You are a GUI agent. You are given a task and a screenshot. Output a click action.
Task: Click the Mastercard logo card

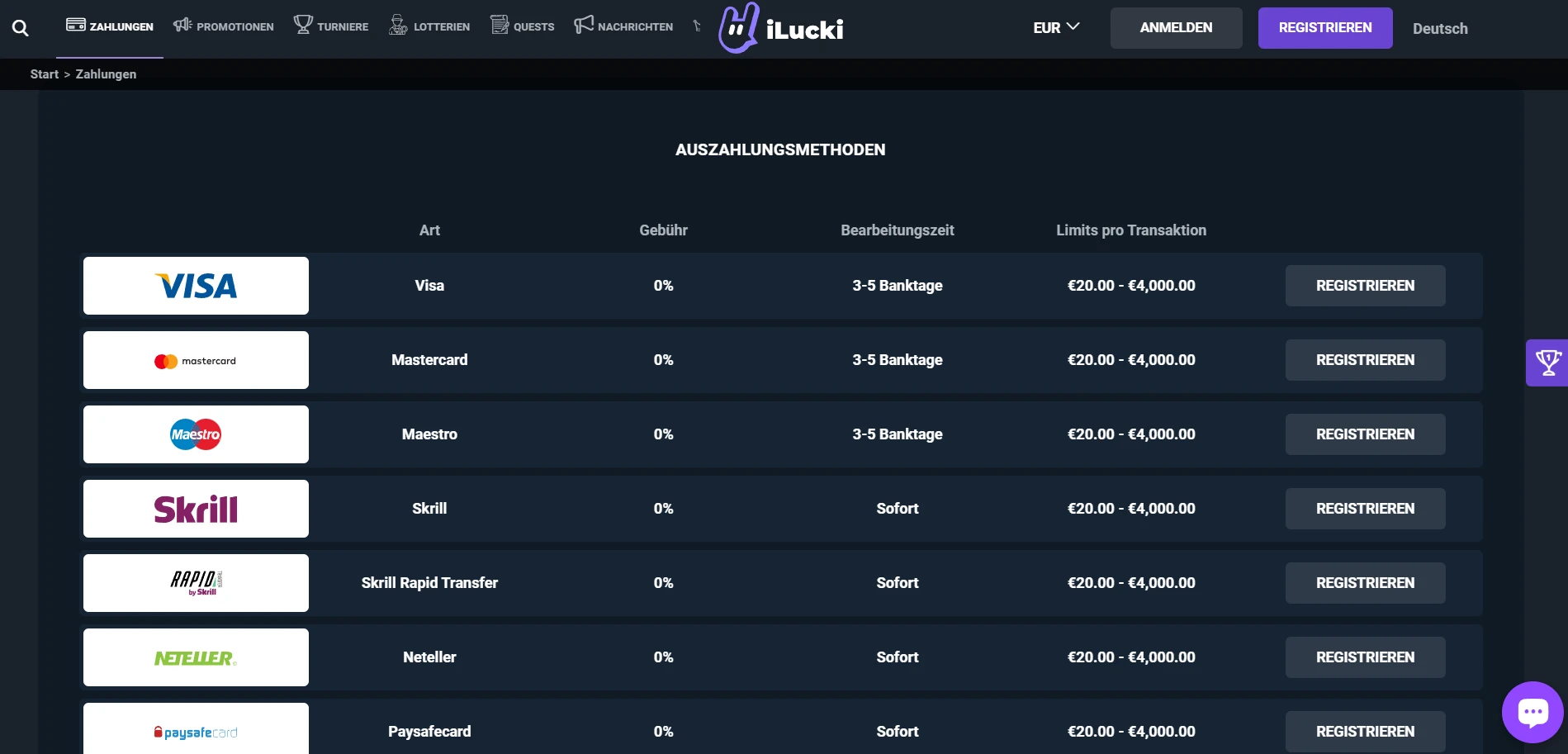196,360
